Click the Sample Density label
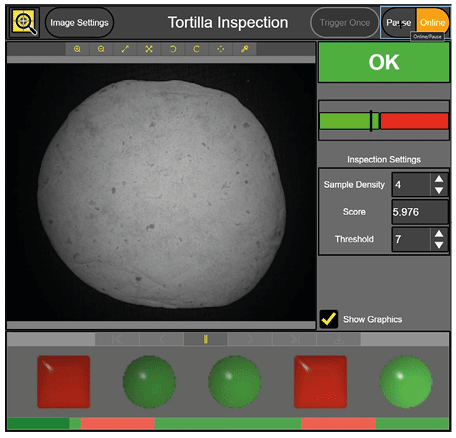 point(354,184)
